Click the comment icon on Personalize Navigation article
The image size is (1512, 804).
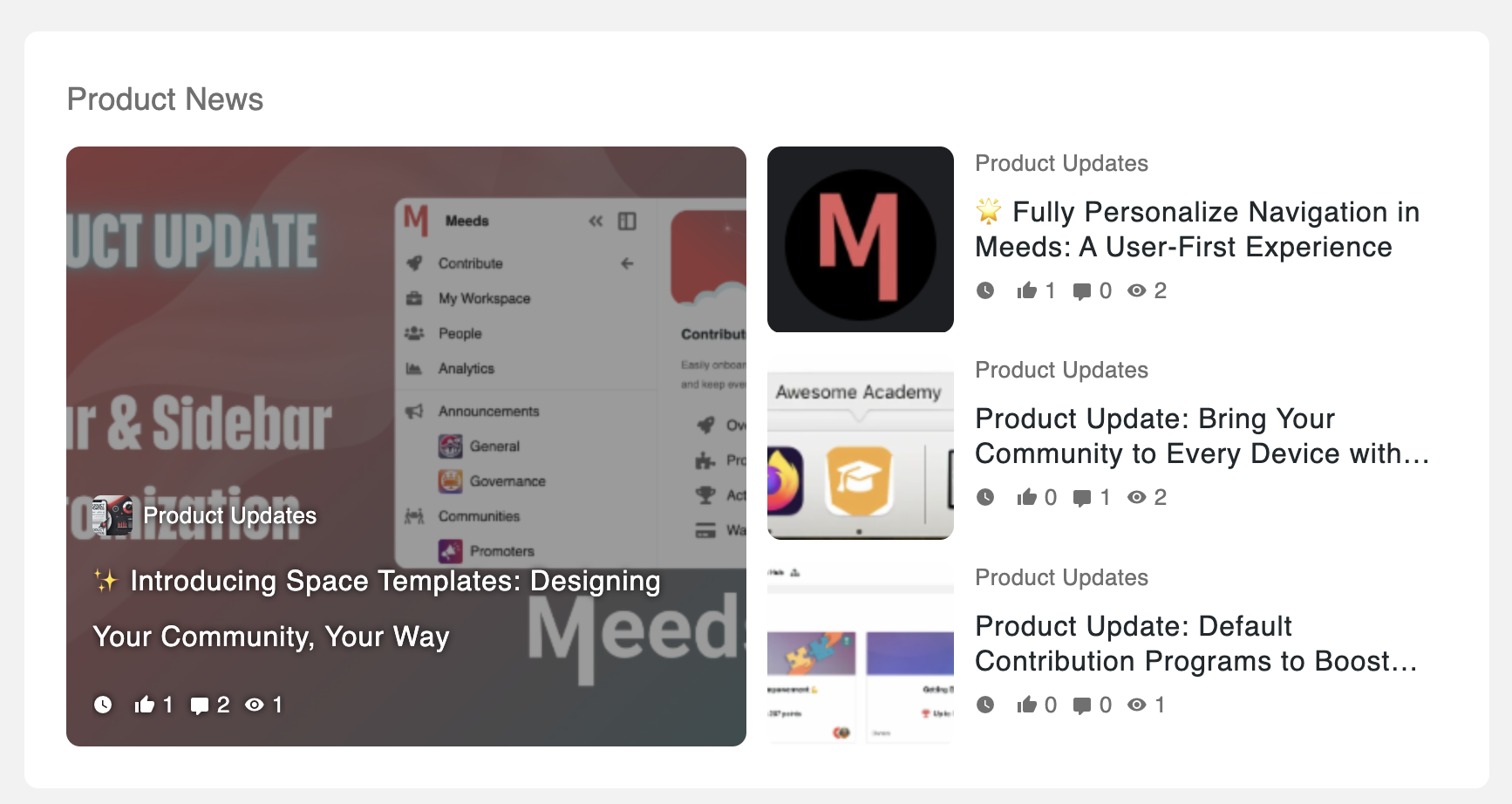tap(1082, 291)
